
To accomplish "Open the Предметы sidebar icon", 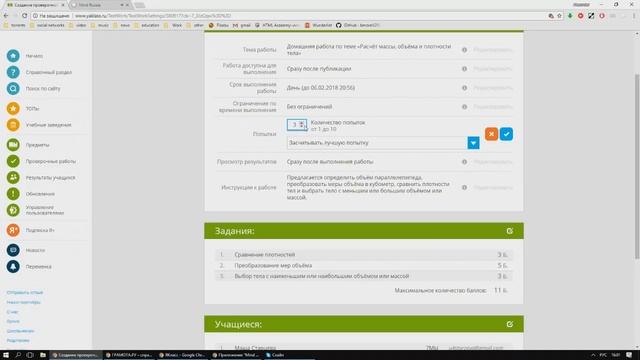I will [x=13, y=145].
